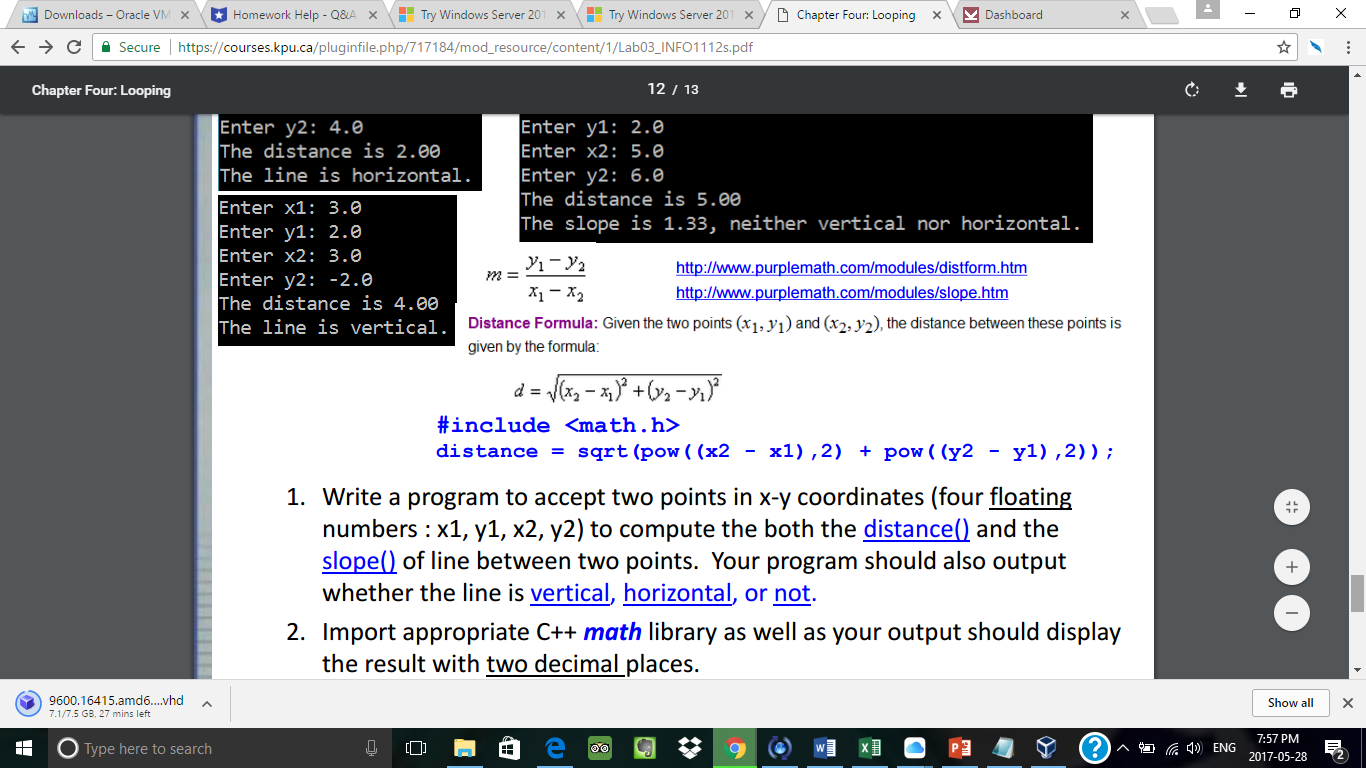Click the fit to page button

pyautogui.click(x=1291, y=509)
